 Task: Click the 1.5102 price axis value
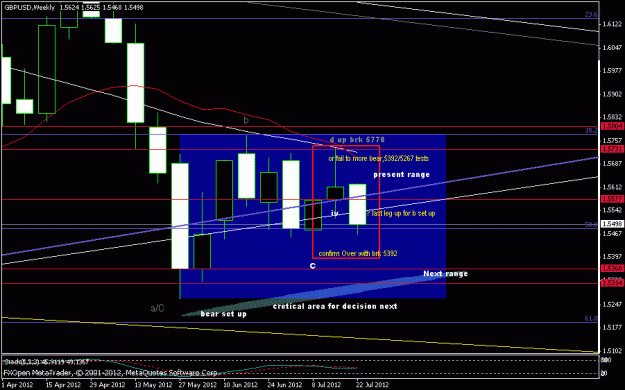tap(613, 351)
